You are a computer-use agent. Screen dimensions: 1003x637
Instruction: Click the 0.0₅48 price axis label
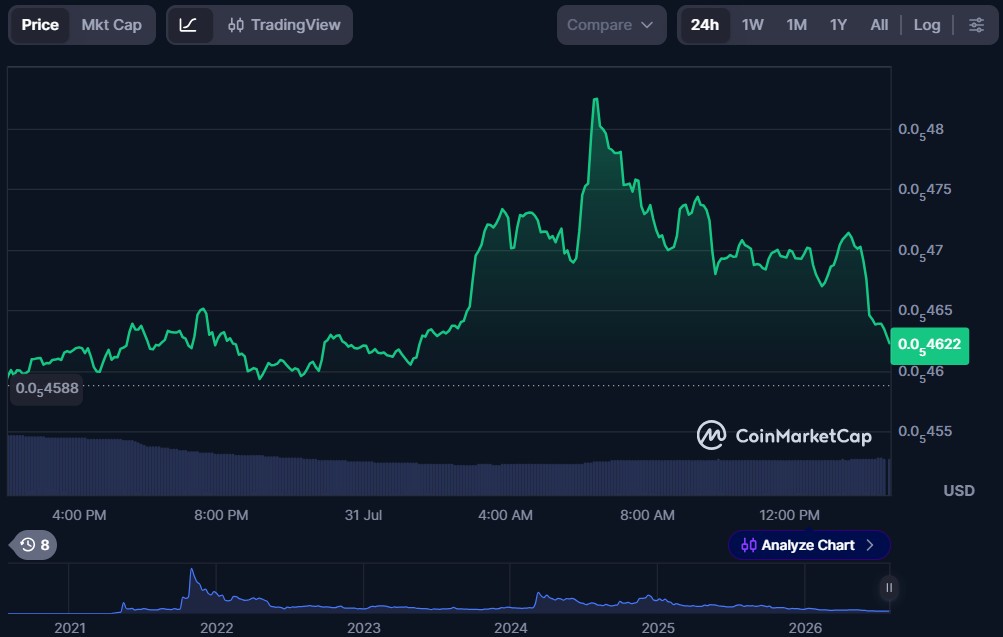click(920, 130)
